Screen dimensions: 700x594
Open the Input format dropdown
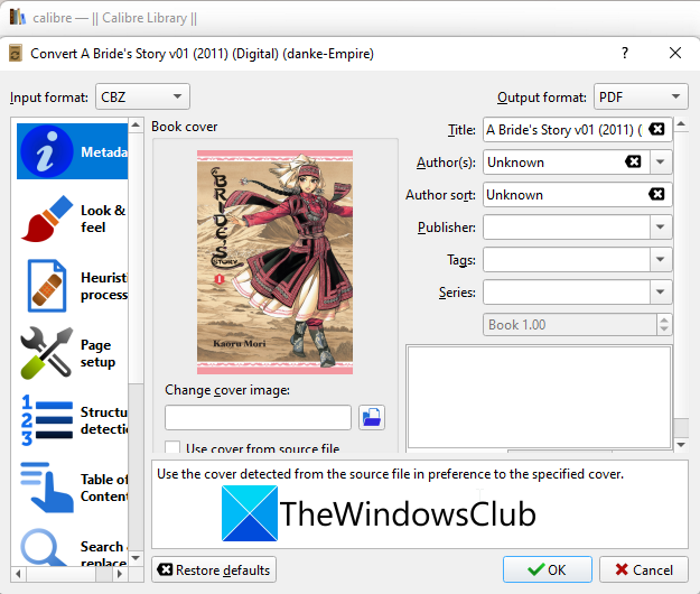[142, 96]
